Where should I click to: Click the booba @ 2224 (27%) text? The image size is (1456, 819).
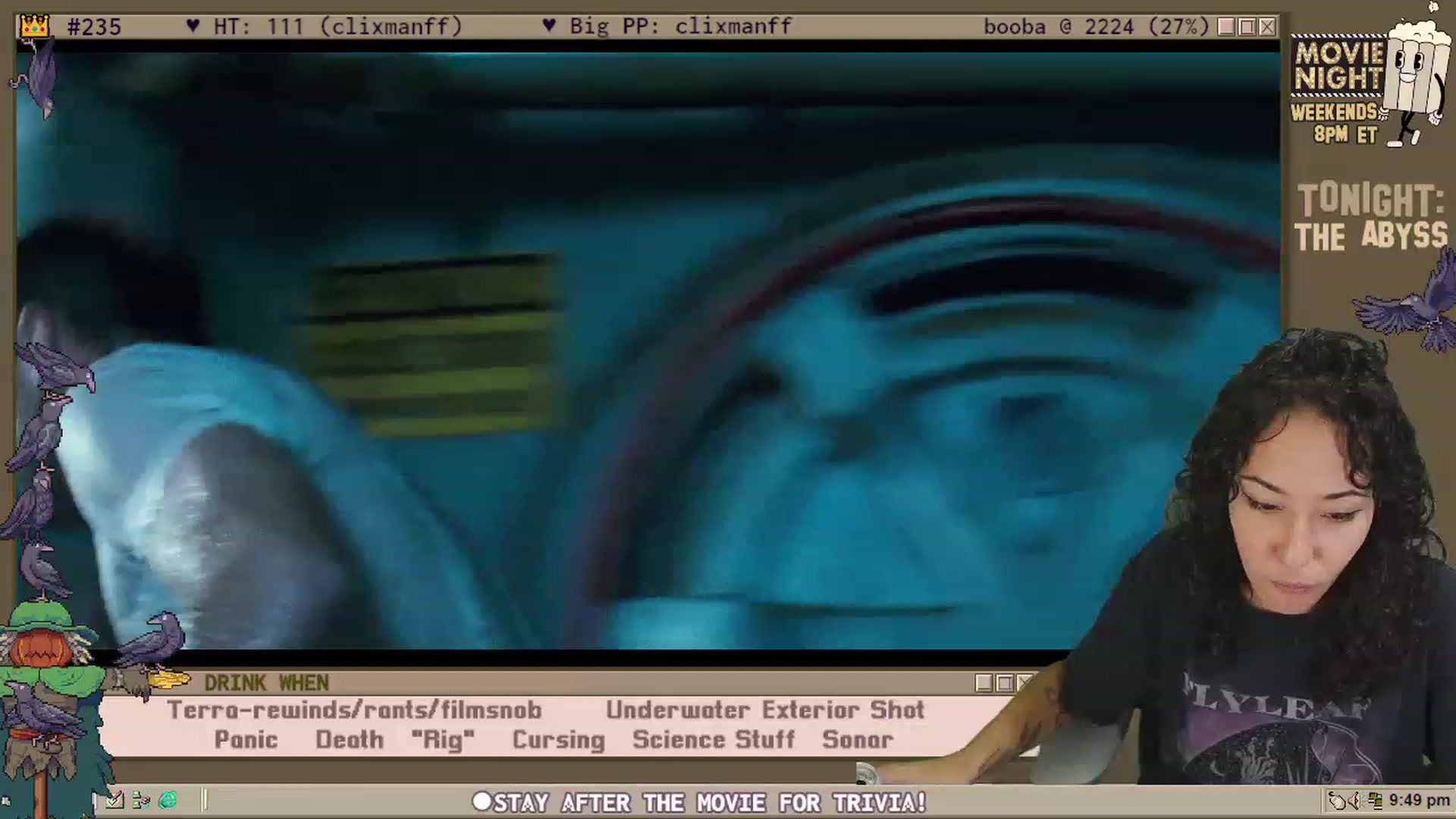coord(1096,27)
